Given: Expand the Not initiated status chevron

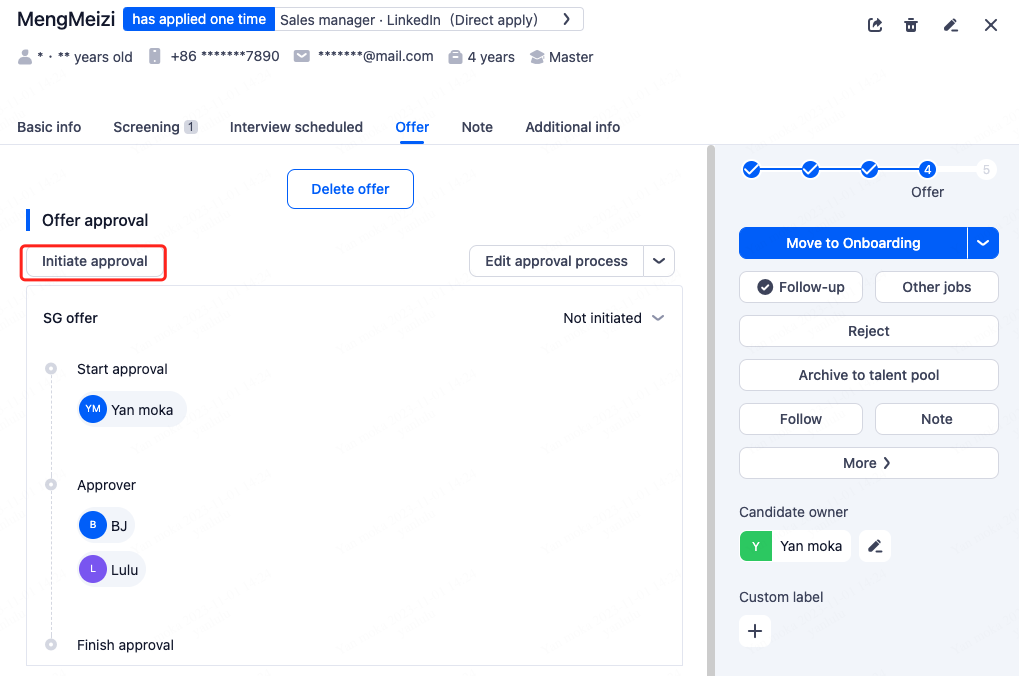Looking at the screenshot, I should click(658, 318).
